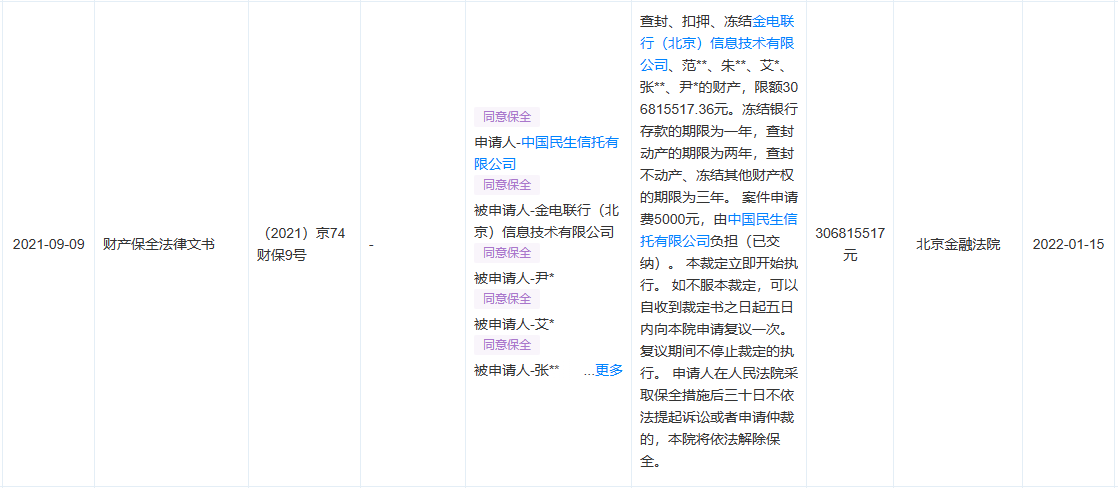Image resolution: width=1118 pixels, height=488 pixels.
Task: Open 中国民生信托有限公司 applicant link
Action: 546,153
